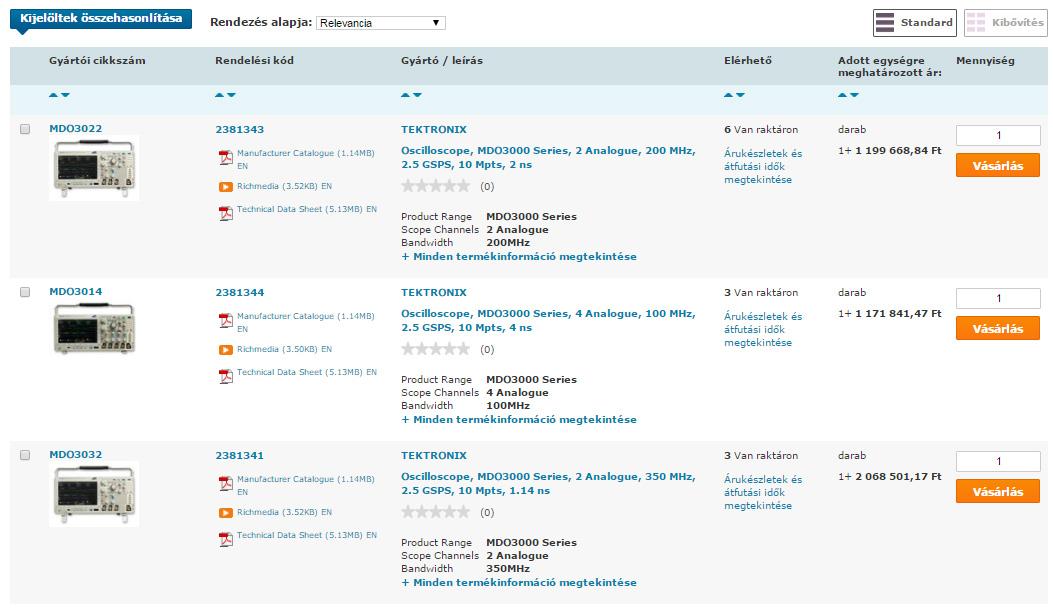View stock and lead times for MDO3032
Screen dimensions: 1053x608
click(763, 493)
